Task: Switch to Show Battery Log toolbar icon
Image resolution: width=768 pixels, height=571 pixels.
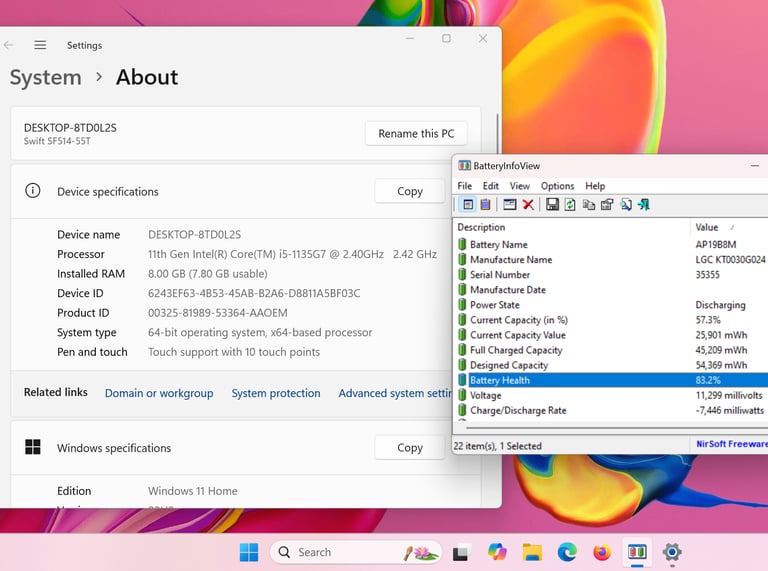Action: [485, 205]
